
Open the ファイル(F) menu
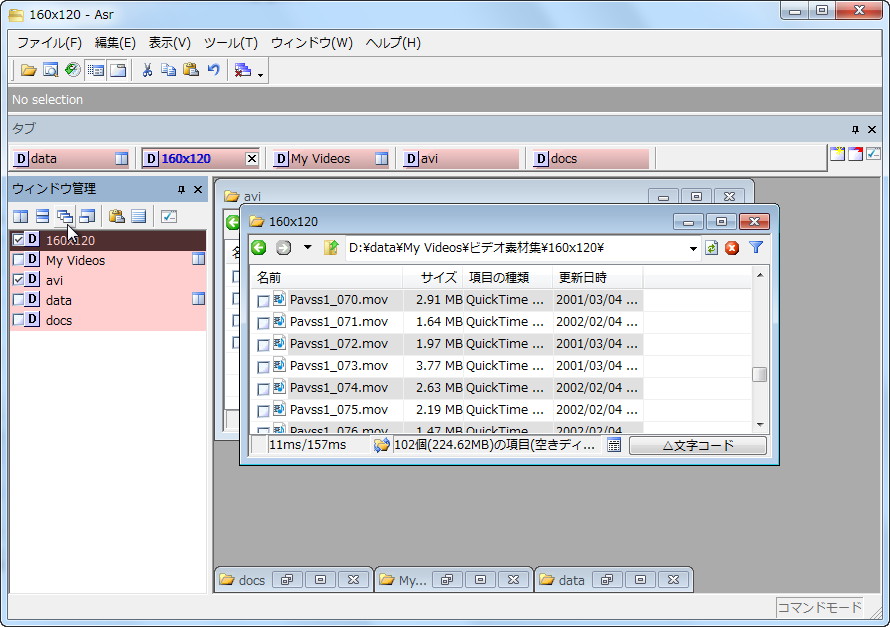pyautogui.click(x=49, y=43)
